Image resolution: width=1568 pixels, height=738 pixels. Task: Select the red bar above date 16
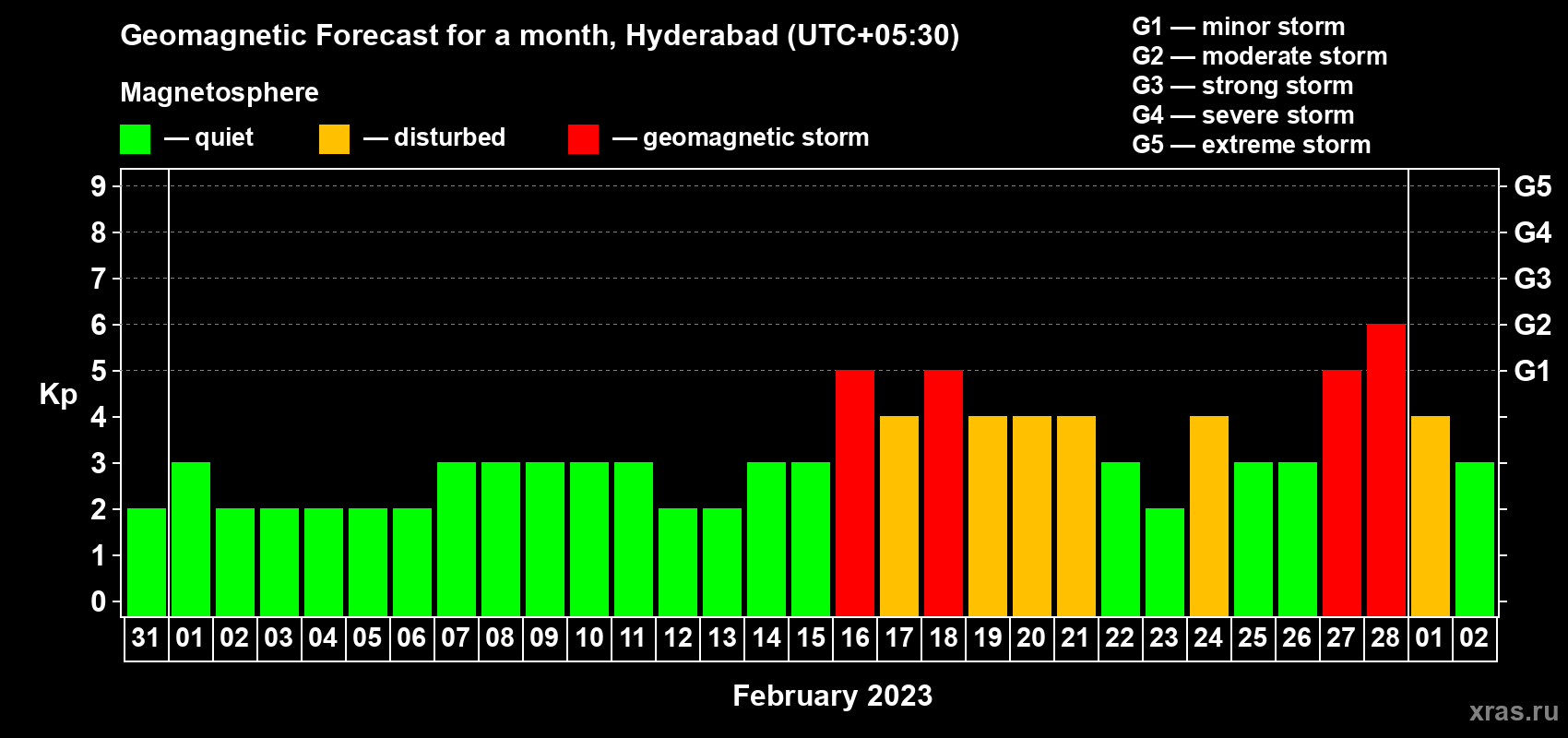click(855, 493)
